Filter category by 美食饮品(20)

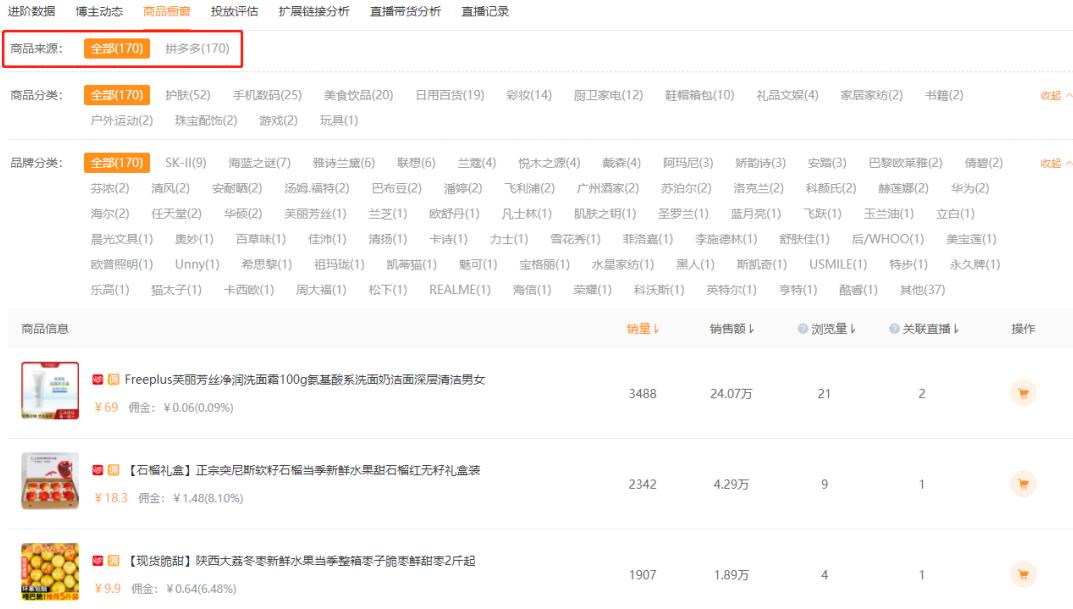click(x=359, y=95)
